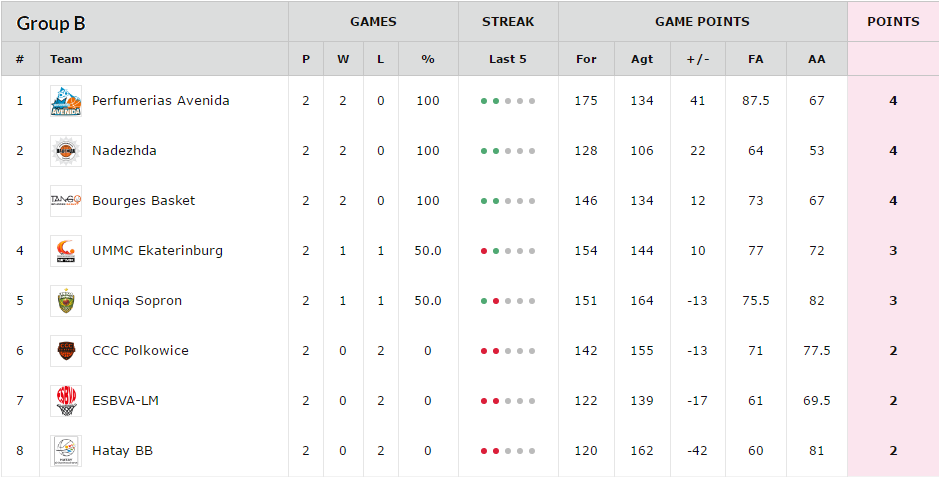Open the Perfumerias Avenida team link
939x477 pixels.
click(x=160, y=101)
